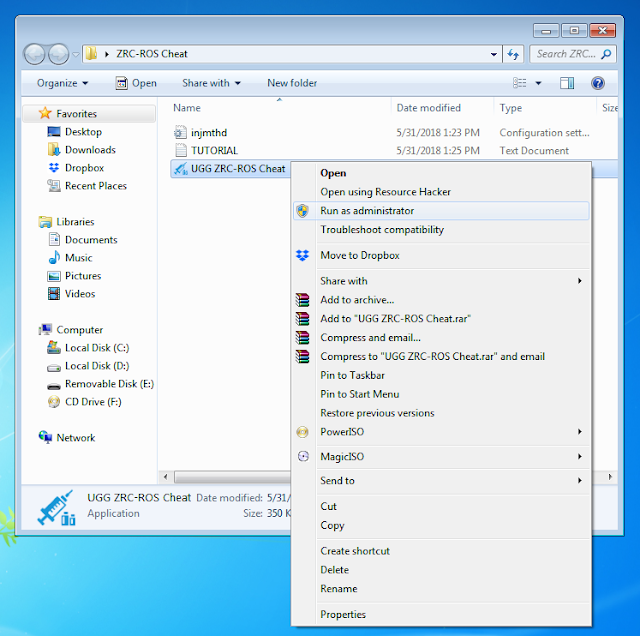Choose Add to archive...
Screen dimensions: 640x636
441,300
